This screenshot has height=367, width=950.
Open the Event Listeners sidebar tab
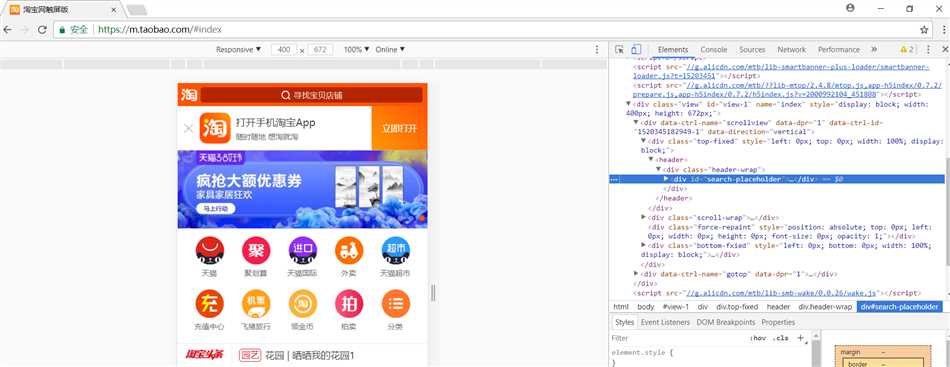point(665,322)
